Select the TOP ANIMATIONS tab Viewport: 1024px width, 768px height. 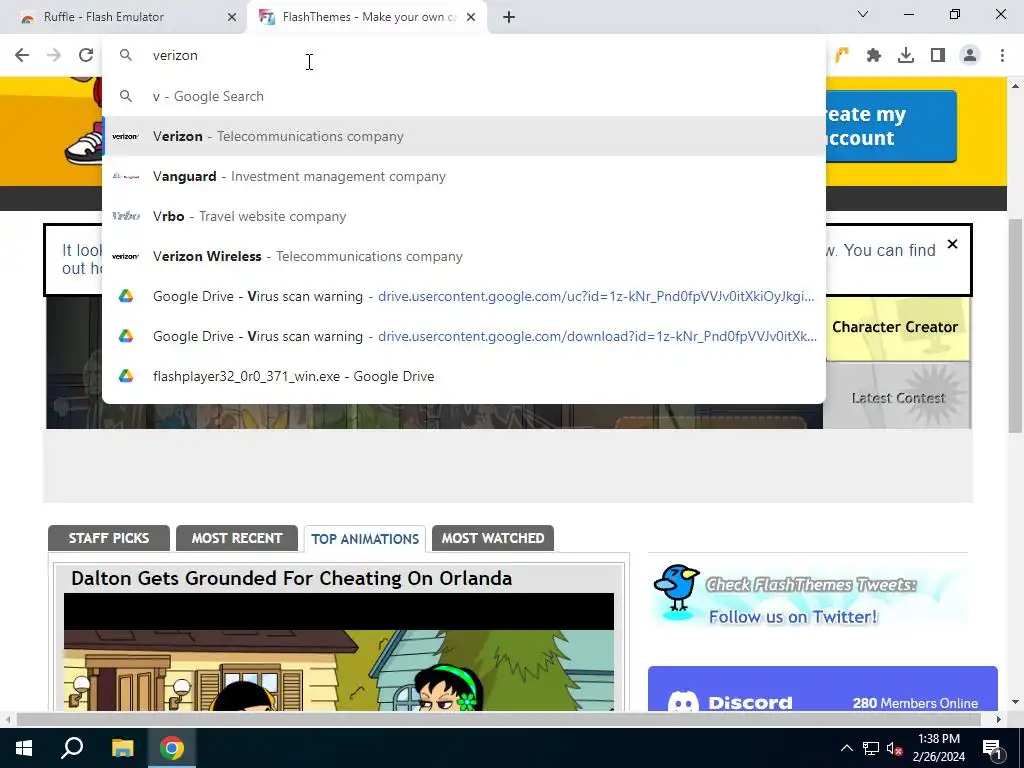click(365, 539)
